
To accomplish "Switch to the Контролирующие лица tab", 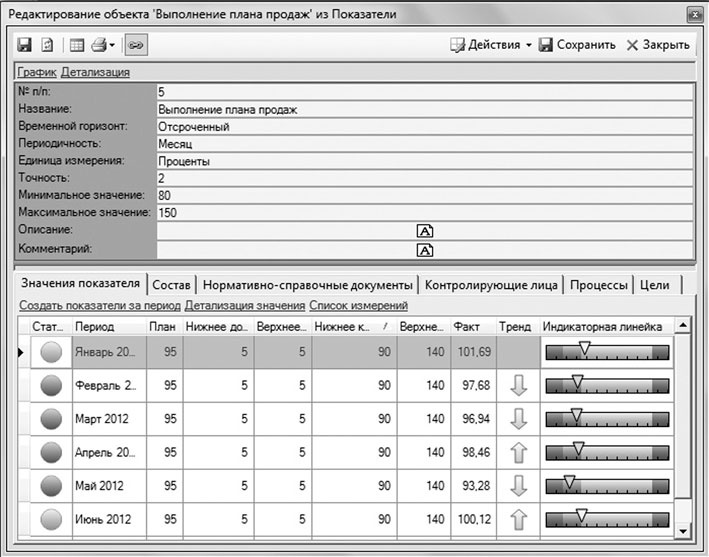I will tap(489, 284).
